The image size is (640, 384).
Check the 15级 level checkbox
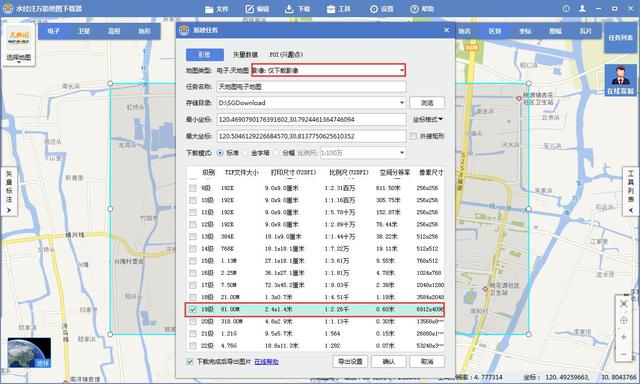tap(193, 261)
